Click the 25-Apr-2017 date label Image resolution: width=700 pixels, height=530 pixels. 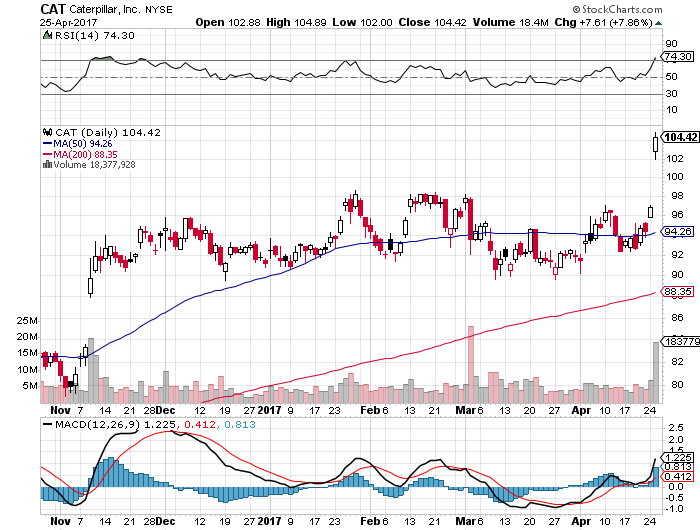coord(68,22)
